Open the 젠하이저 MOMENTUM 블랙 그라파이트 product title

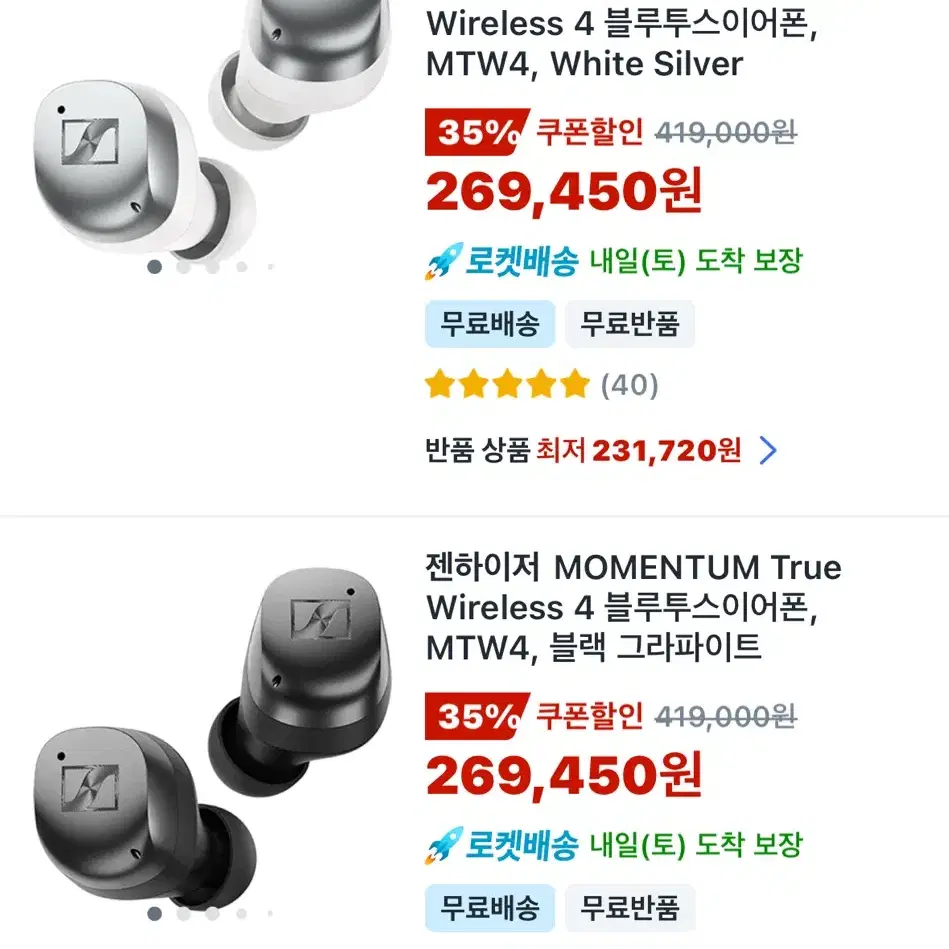[633, 607]
